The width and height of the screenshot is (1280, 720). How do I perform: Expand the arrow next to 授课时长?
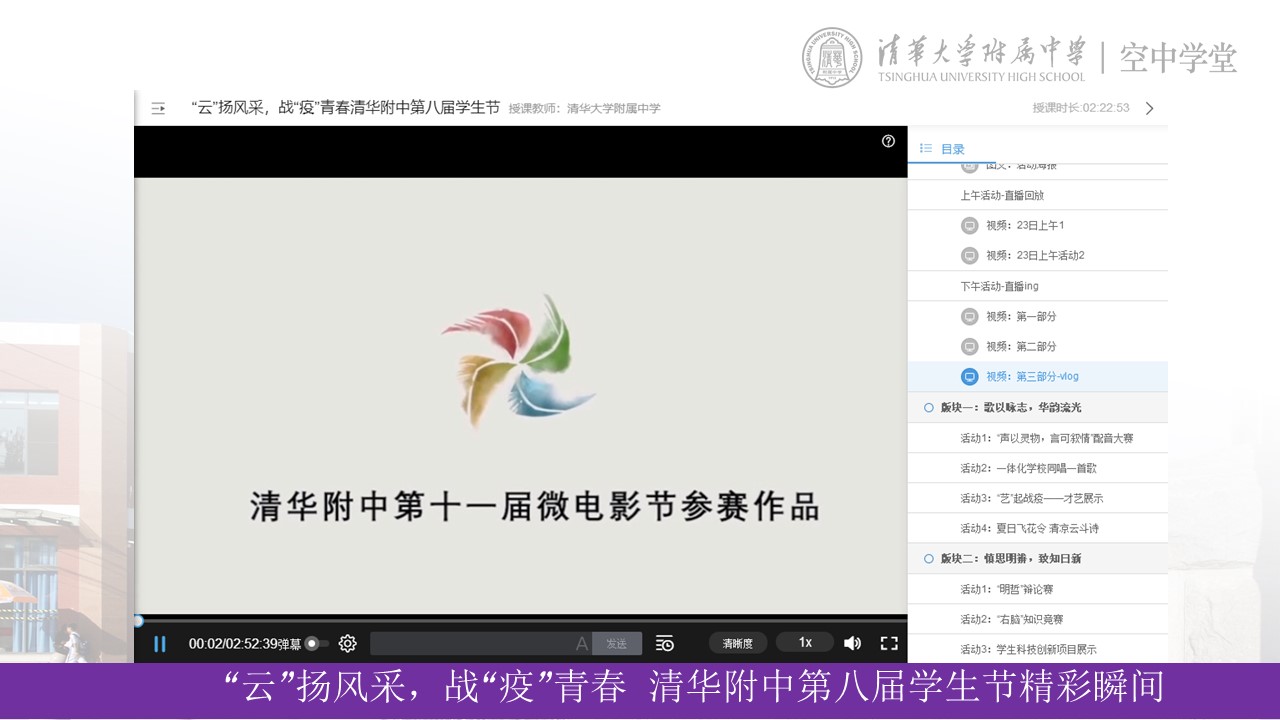(x=1149, y=109)
